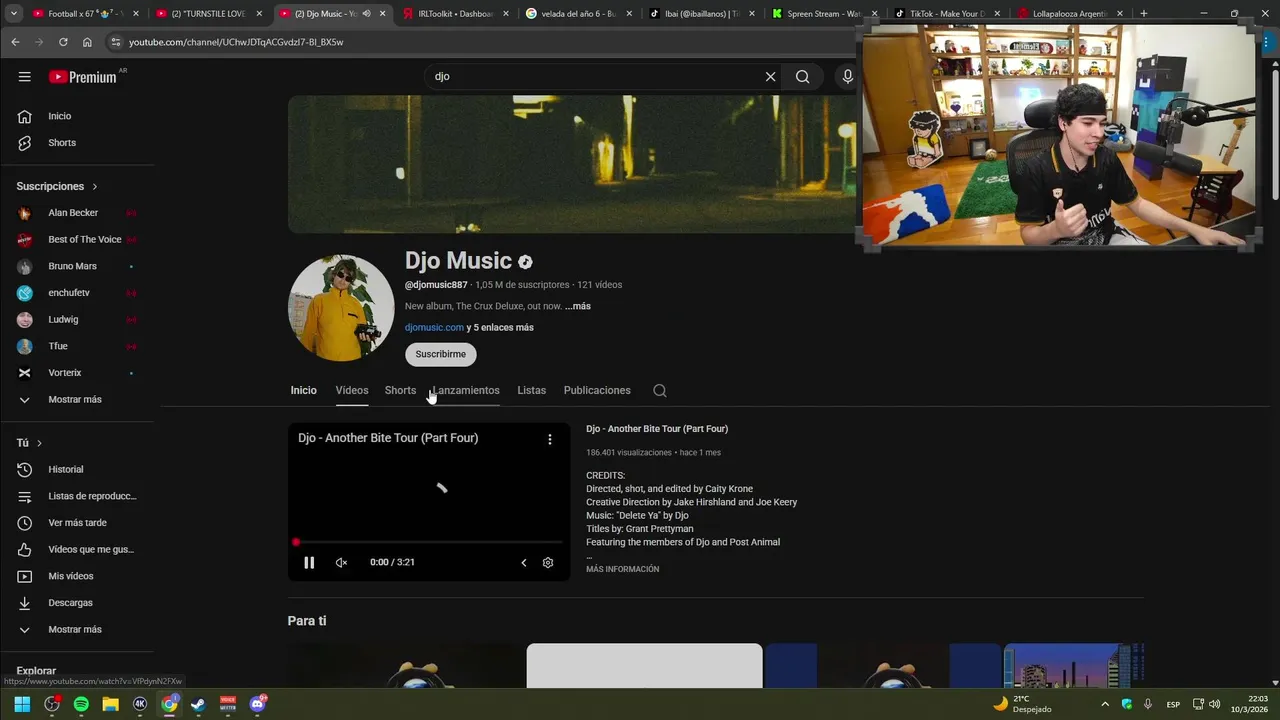1280x720 pixels.
Task: Search inside the channel via magnifier icon
Action: click(660, 391)
